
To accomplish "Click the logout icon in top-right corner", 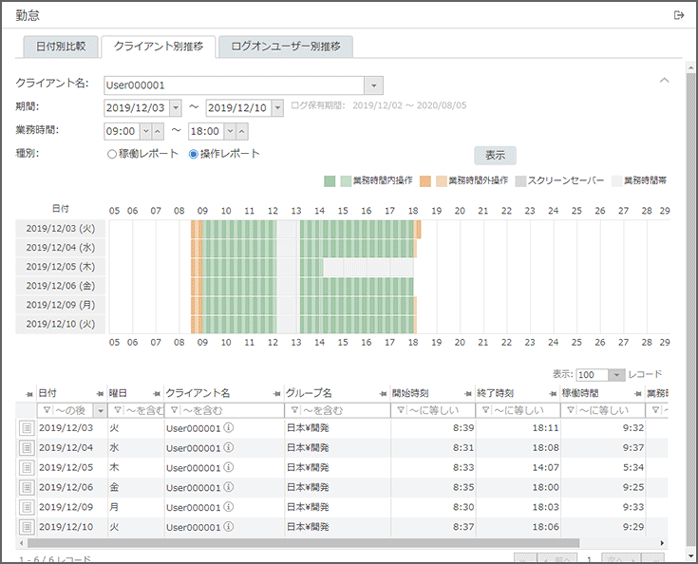I will 679,15.
